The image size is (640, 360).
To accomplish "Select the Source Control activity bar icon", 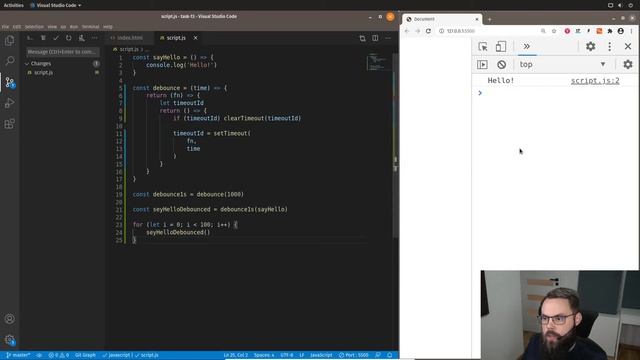I will tap(9, 82).
